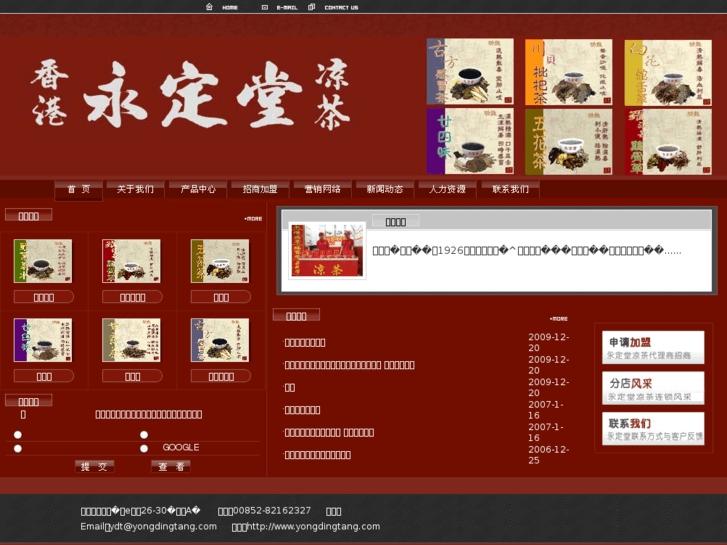
Task: Click the label button under tan product
Action: (x=132, y=376)
